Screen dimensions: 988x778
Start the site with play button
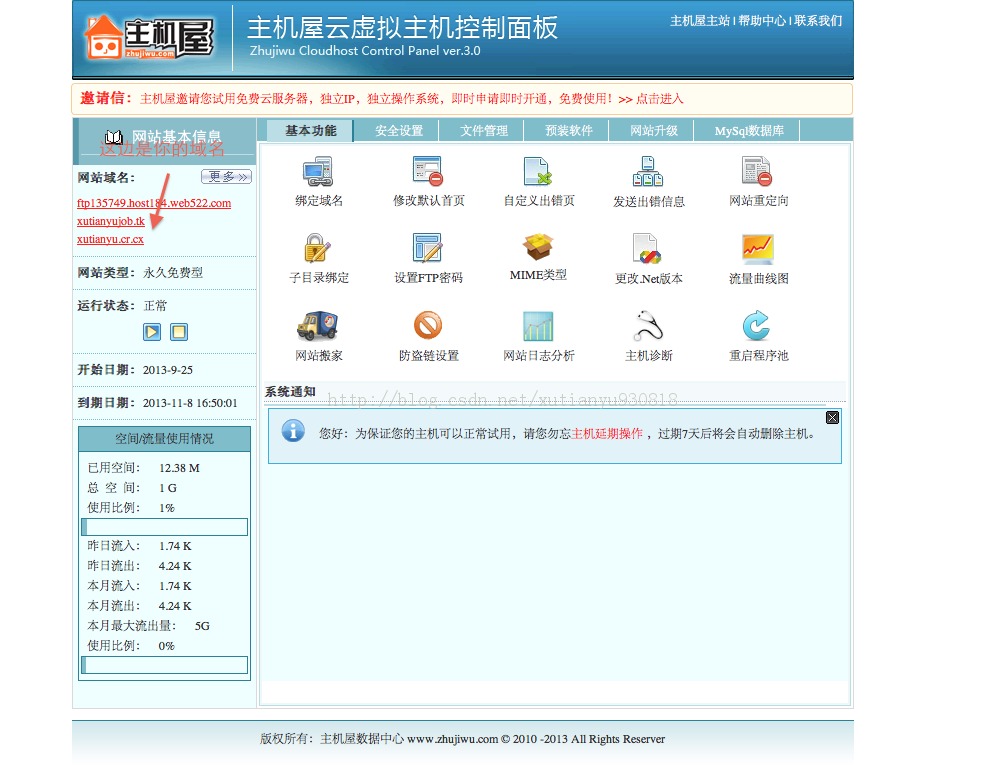tap(152, 332)
